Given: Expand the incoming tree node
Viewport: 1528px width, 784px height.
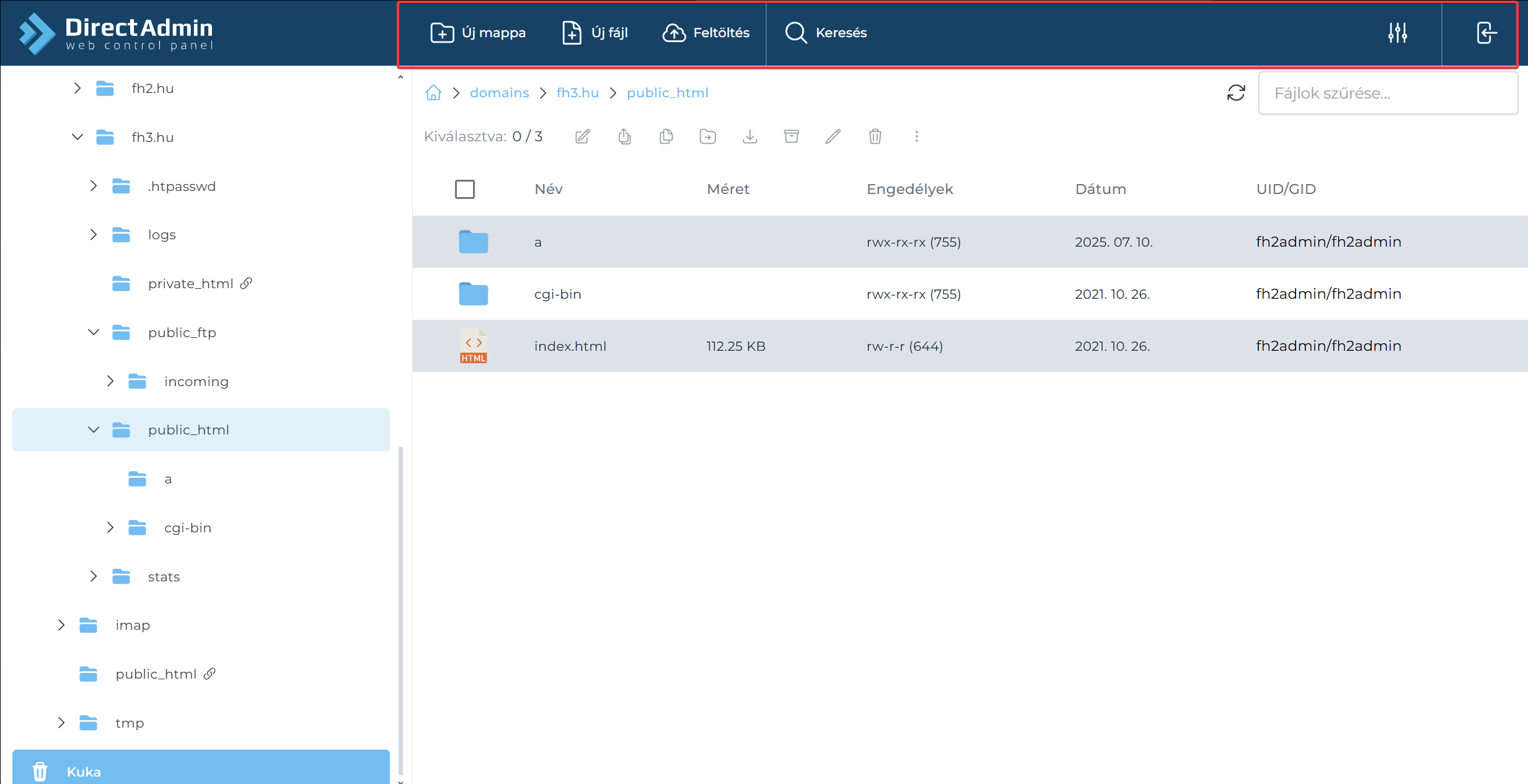Looking at the screenshot, I should pos(110,381).
